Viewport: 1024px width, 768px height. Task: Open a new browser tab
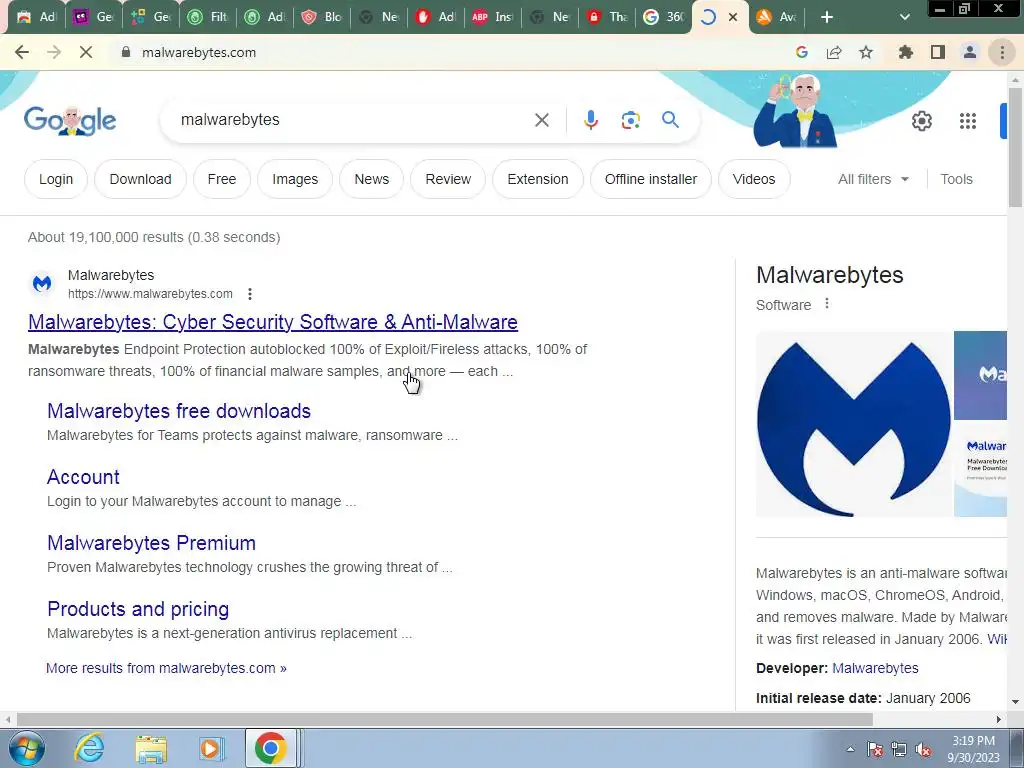(x=827, y=17)
